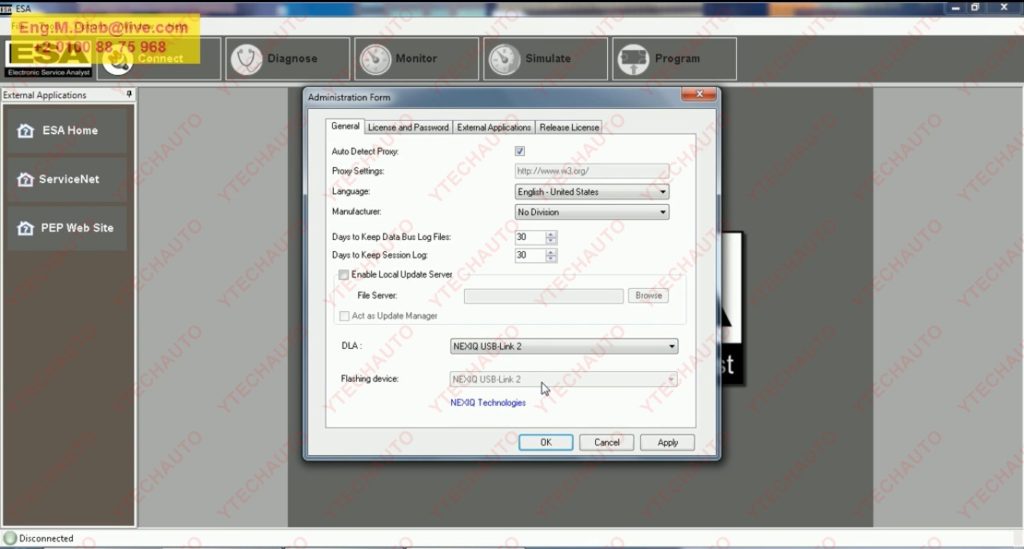Click the File Server input field
Screen dimensions: 1024x549
coord(543,296)
